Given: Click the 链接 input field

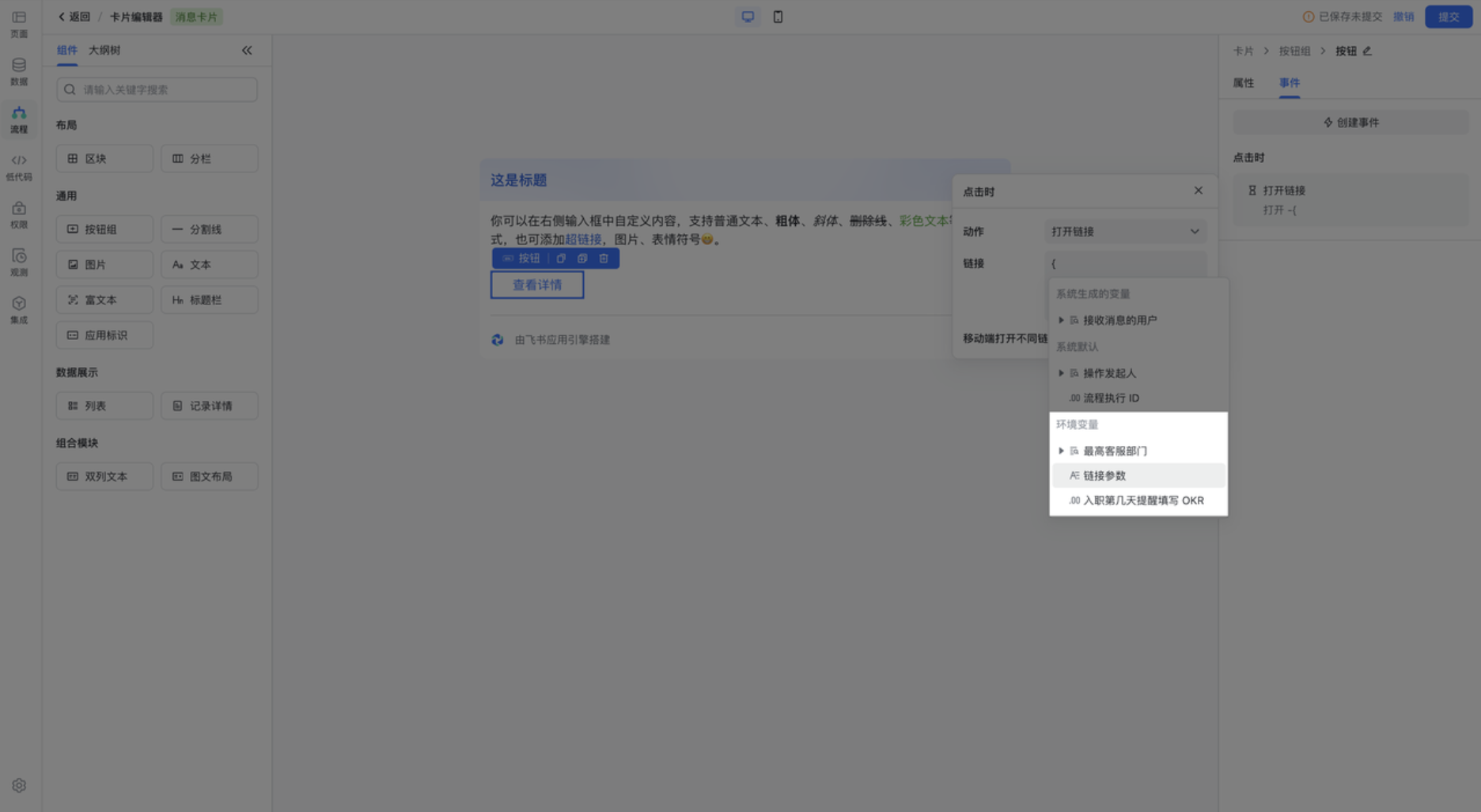Looking at the screenshot, I should coord(1126,263).
